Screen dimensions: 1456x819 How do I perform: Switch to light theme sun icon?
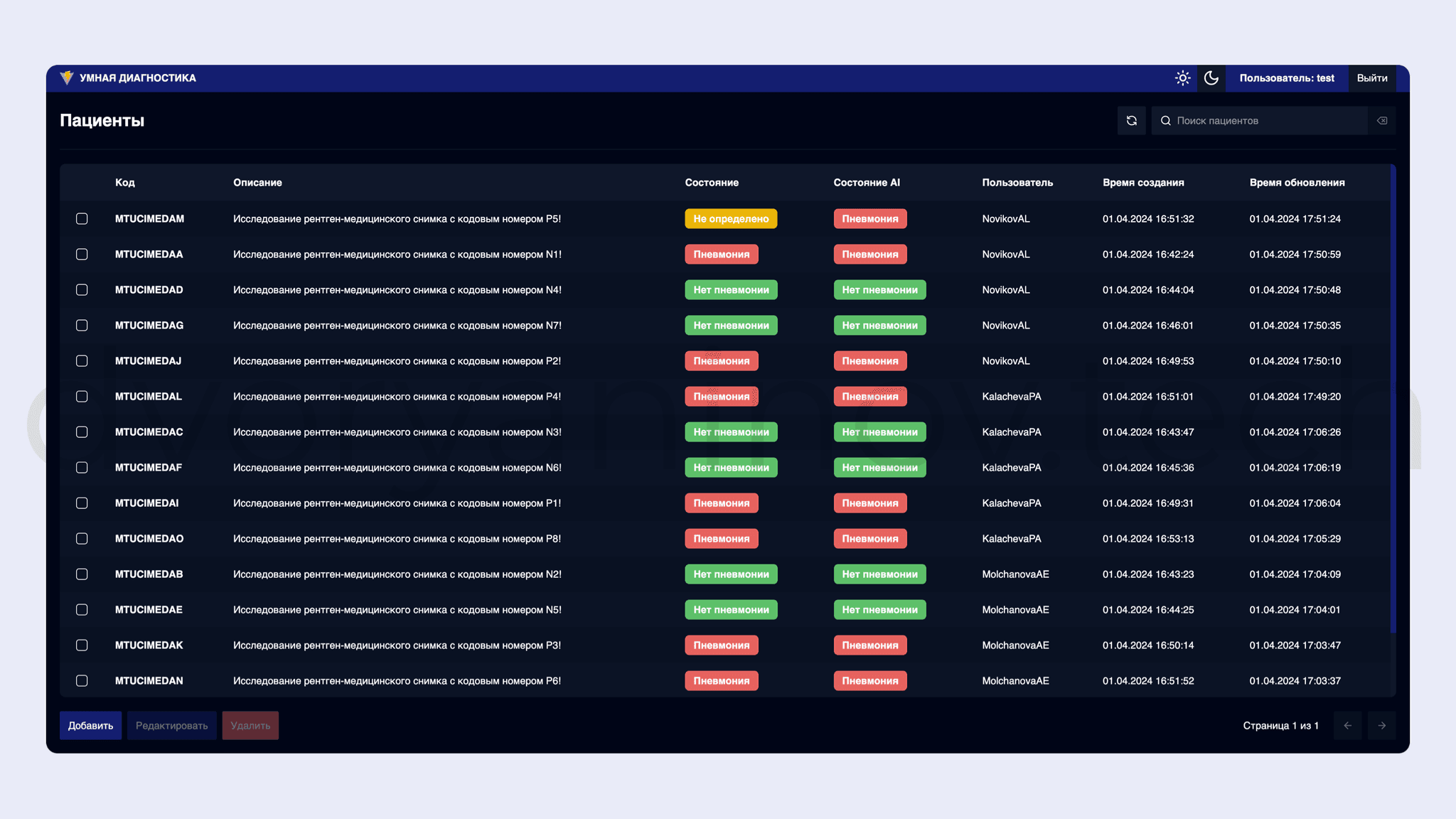1182,78
